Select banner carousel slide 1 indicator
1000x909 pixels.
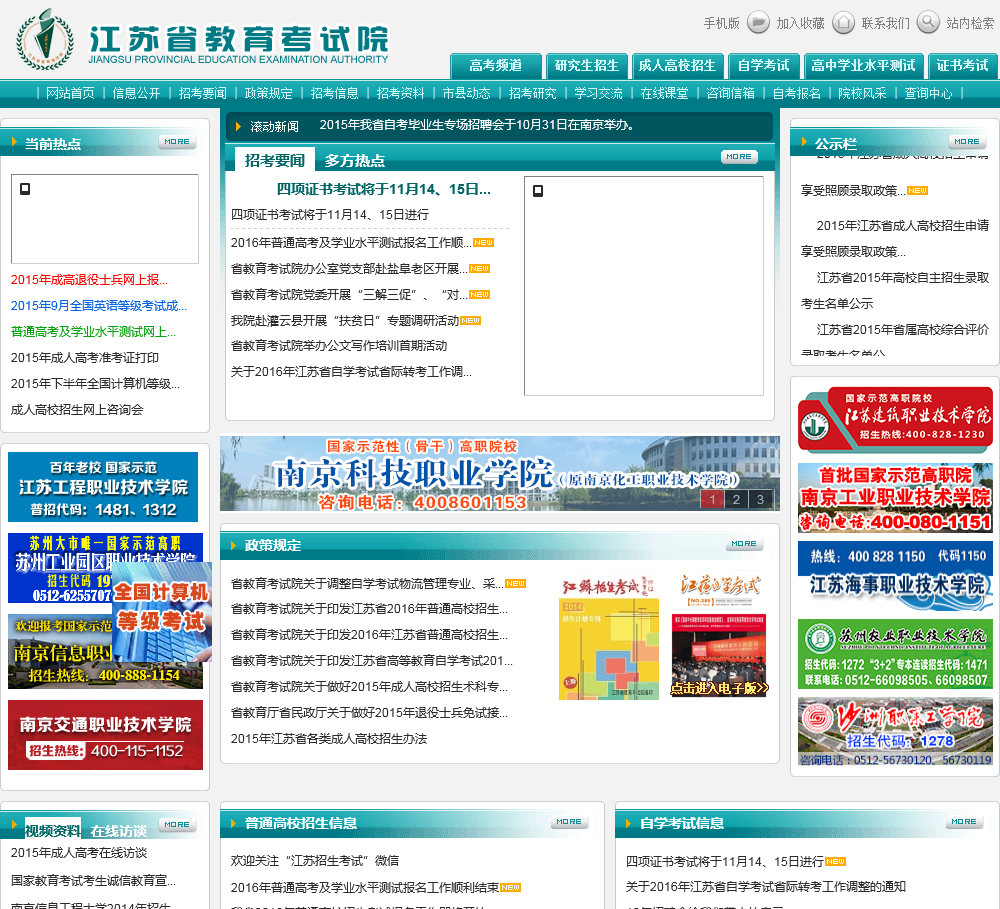[712, 500]
